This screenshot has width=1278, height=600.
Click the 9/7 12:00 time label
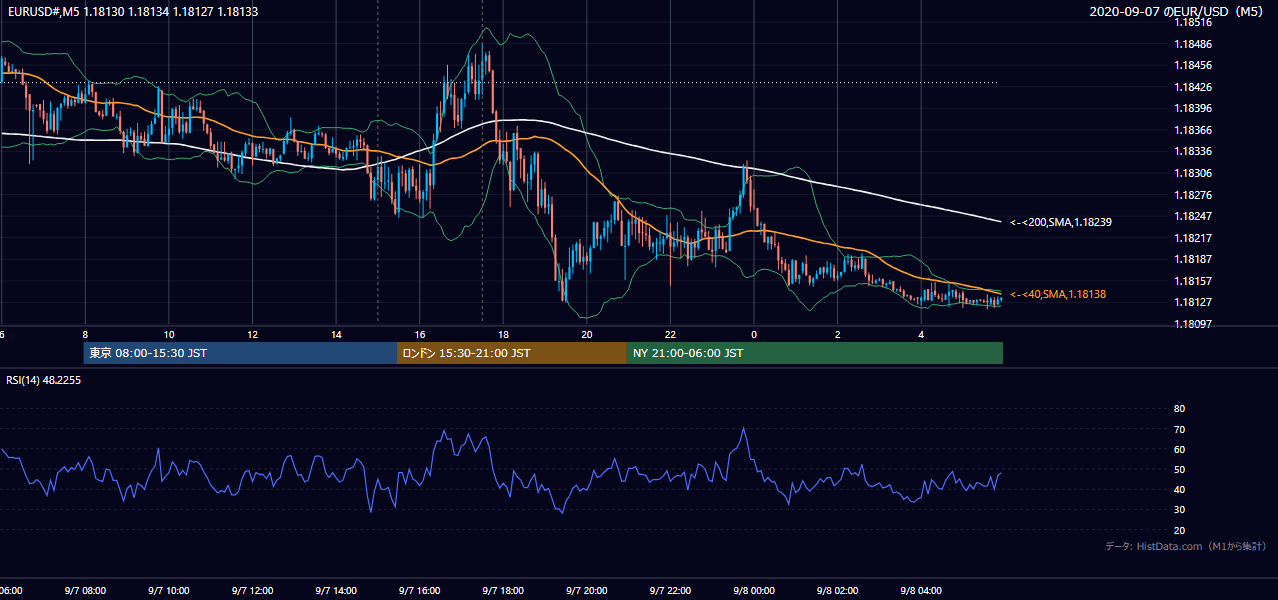tap(252, 591)
